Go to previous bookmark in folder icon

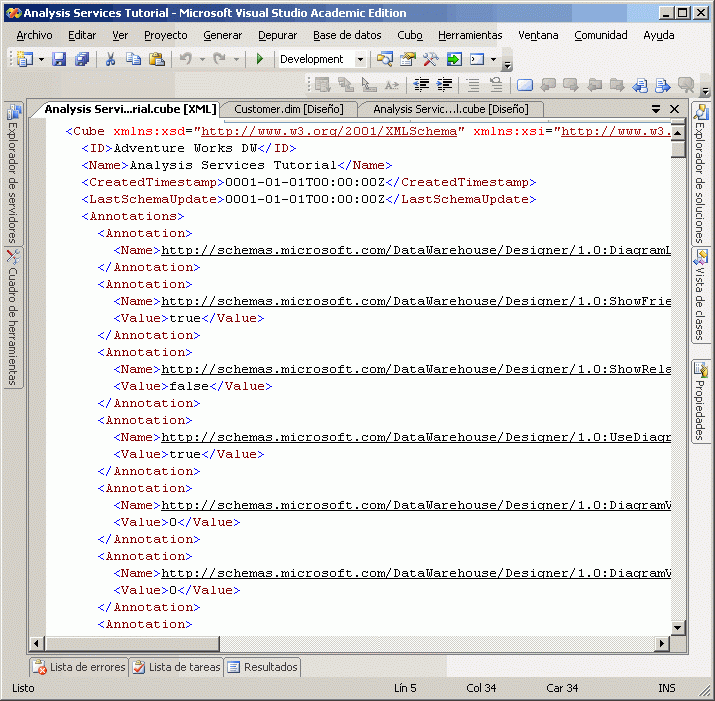pos(594,85)
